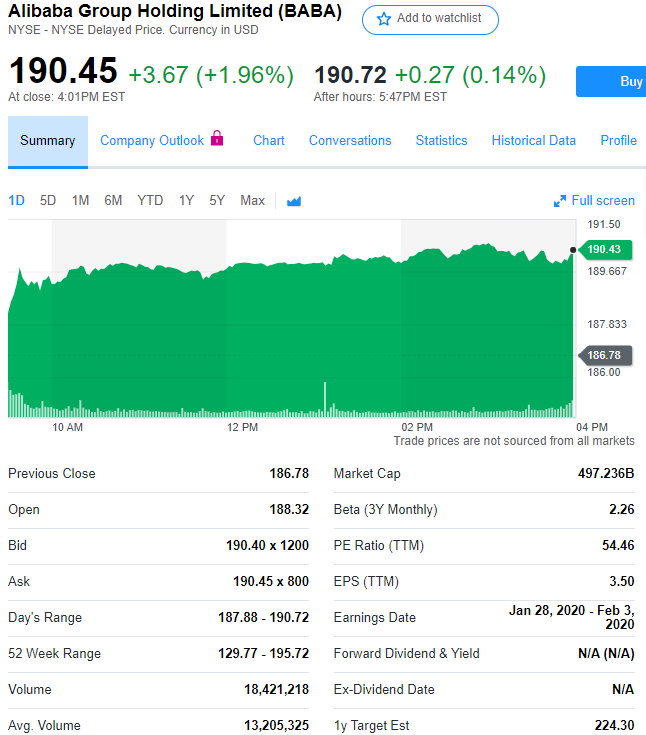This screenshot has height=735, width=646.
Task: Select the Max chart range
Action: click(252, 201)
